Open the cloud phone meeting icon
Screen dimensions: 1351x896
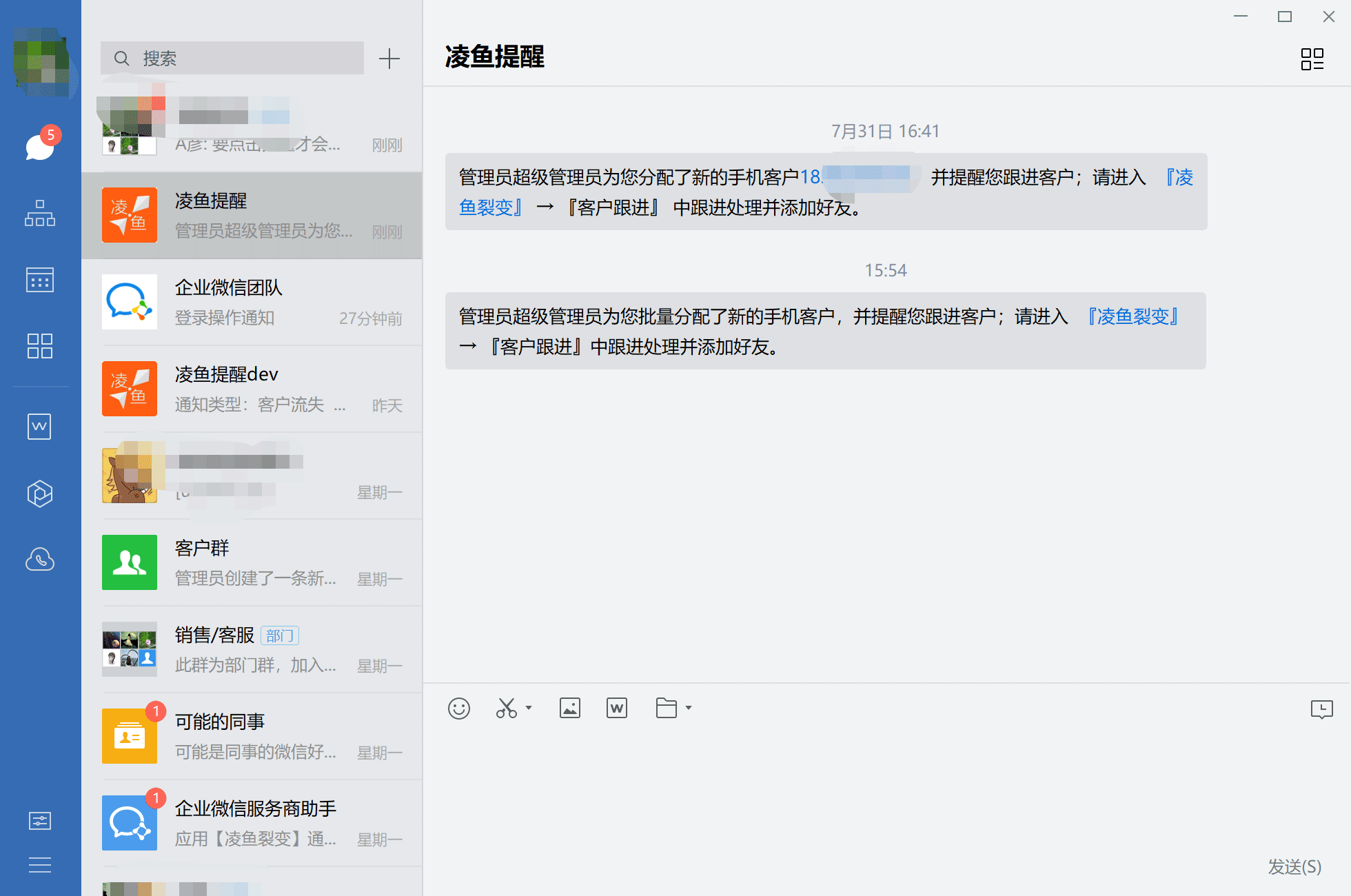(x=40, y=560)
